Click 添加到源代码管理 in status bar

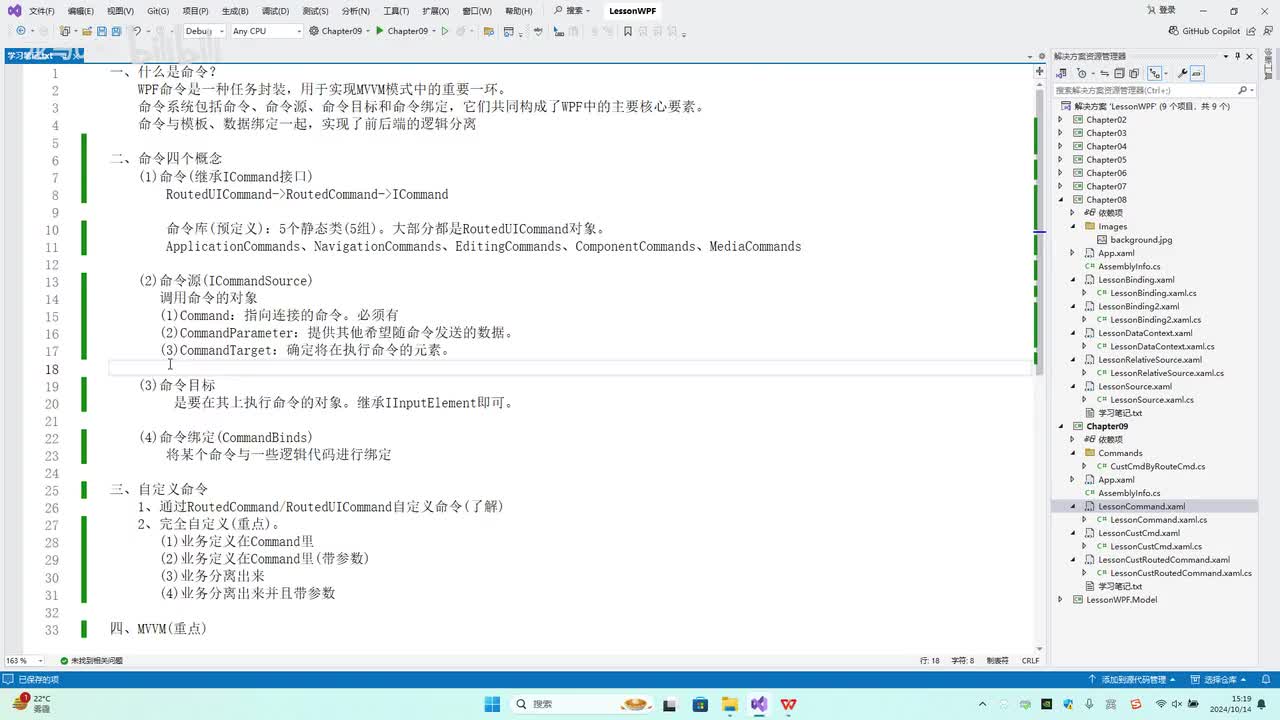click(1132, 680)
